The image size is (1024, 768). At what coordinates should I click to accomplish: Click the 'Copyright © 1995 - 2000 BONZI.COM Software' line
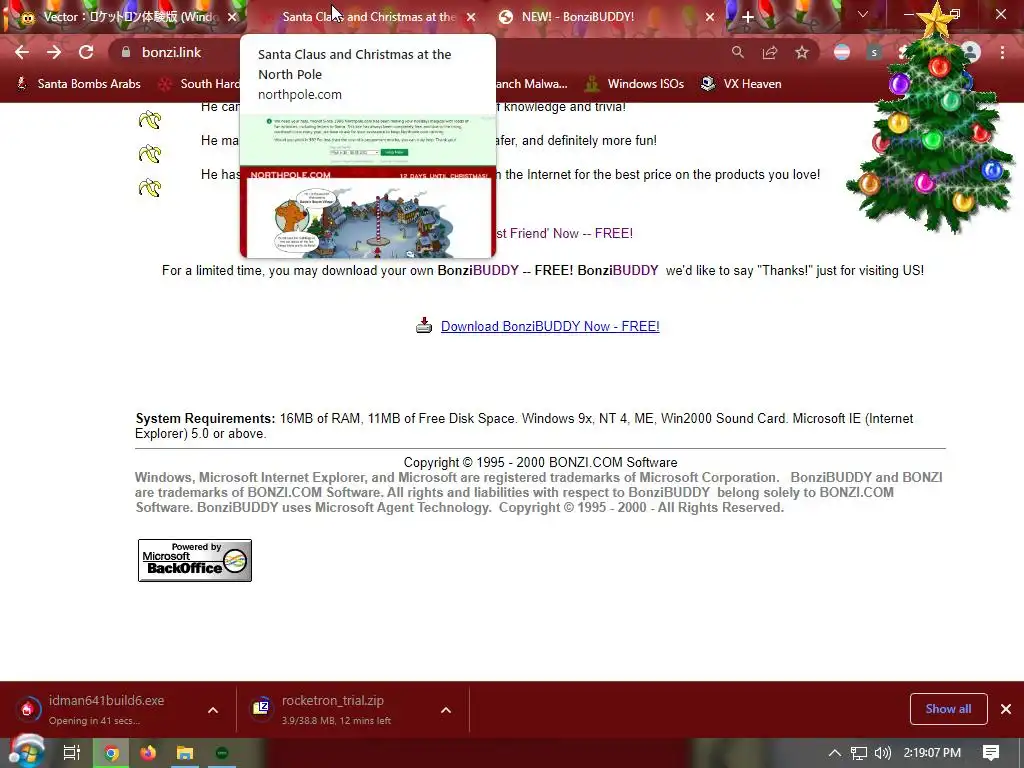(540, 462)
